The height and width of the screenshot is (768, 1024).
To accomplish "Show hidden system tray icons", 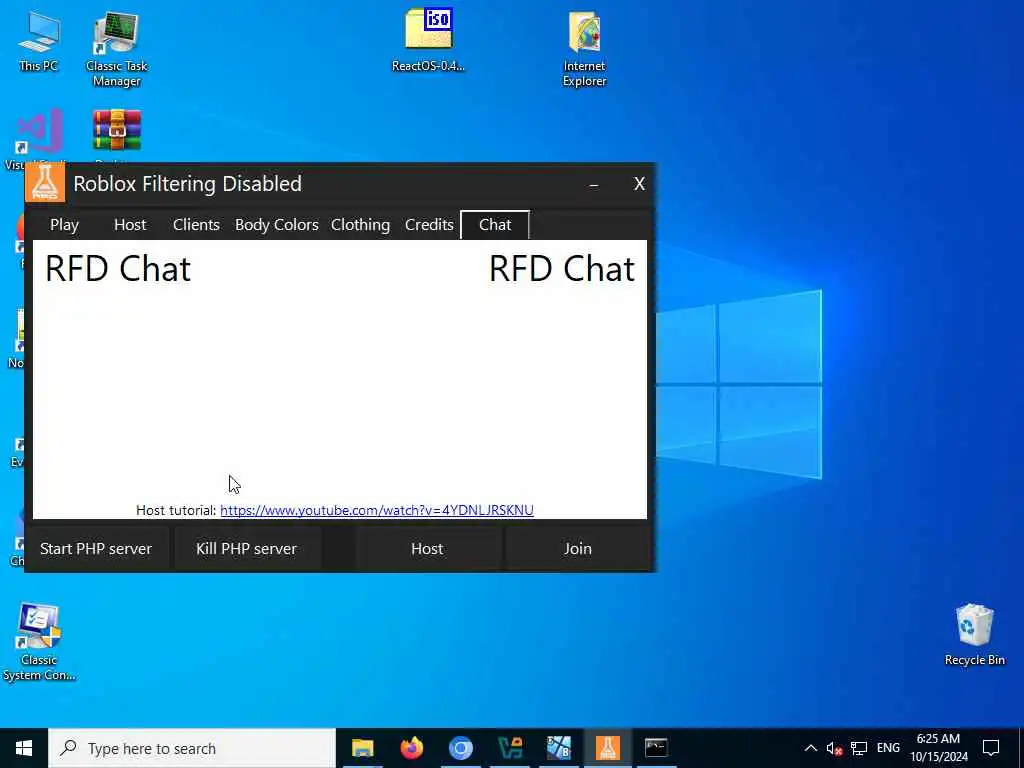I will click(810, 748).
